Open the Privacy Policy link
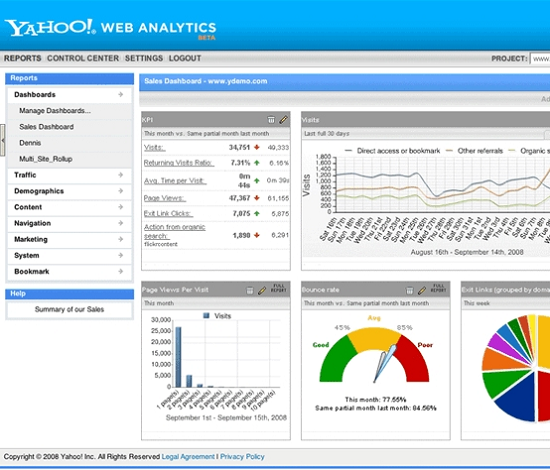 pyautogui.click(x=242, y=457)
